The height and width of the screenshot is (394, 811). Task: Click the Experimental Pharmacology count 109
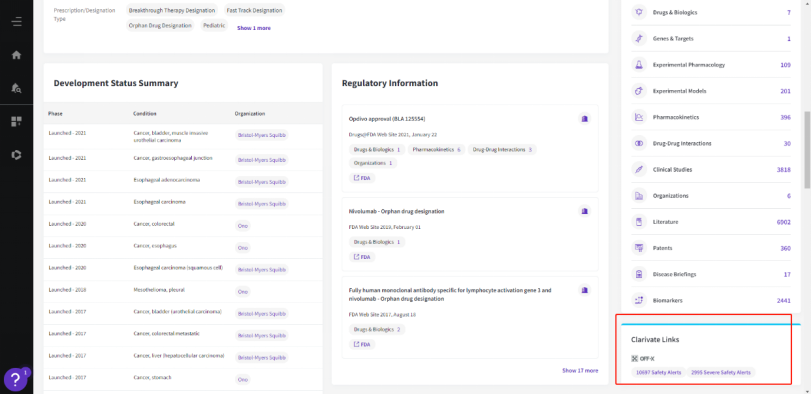785,65
